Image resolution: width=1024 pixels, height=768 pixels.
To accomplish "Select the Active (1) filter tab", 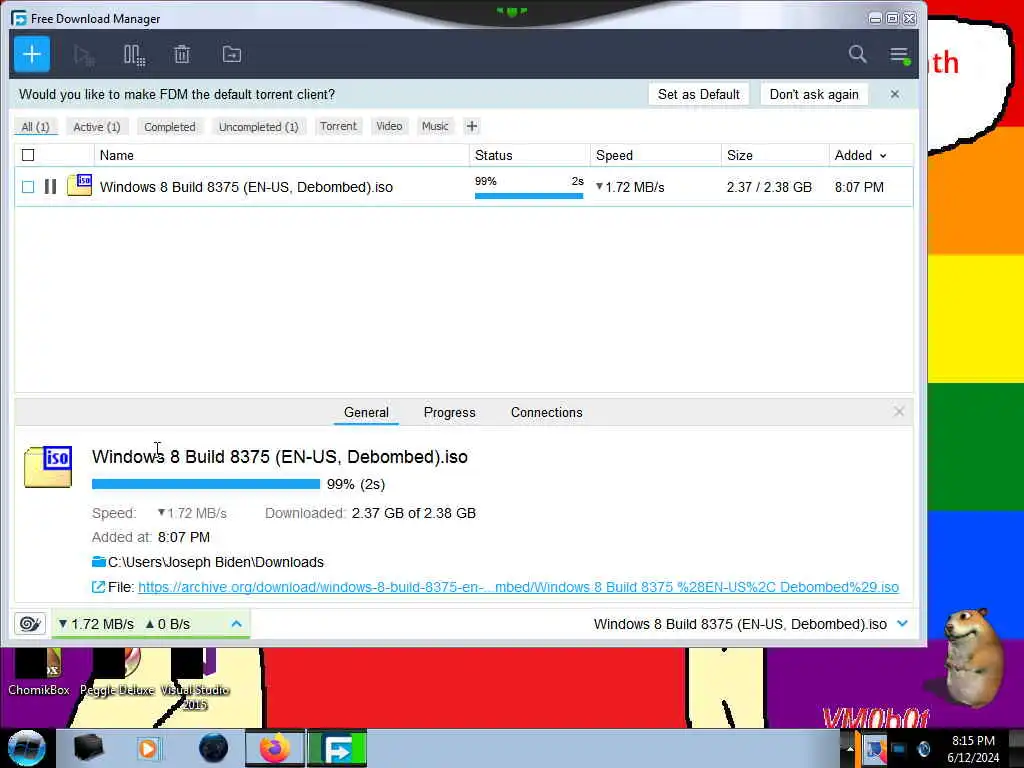I will click(x=97, y=127).
